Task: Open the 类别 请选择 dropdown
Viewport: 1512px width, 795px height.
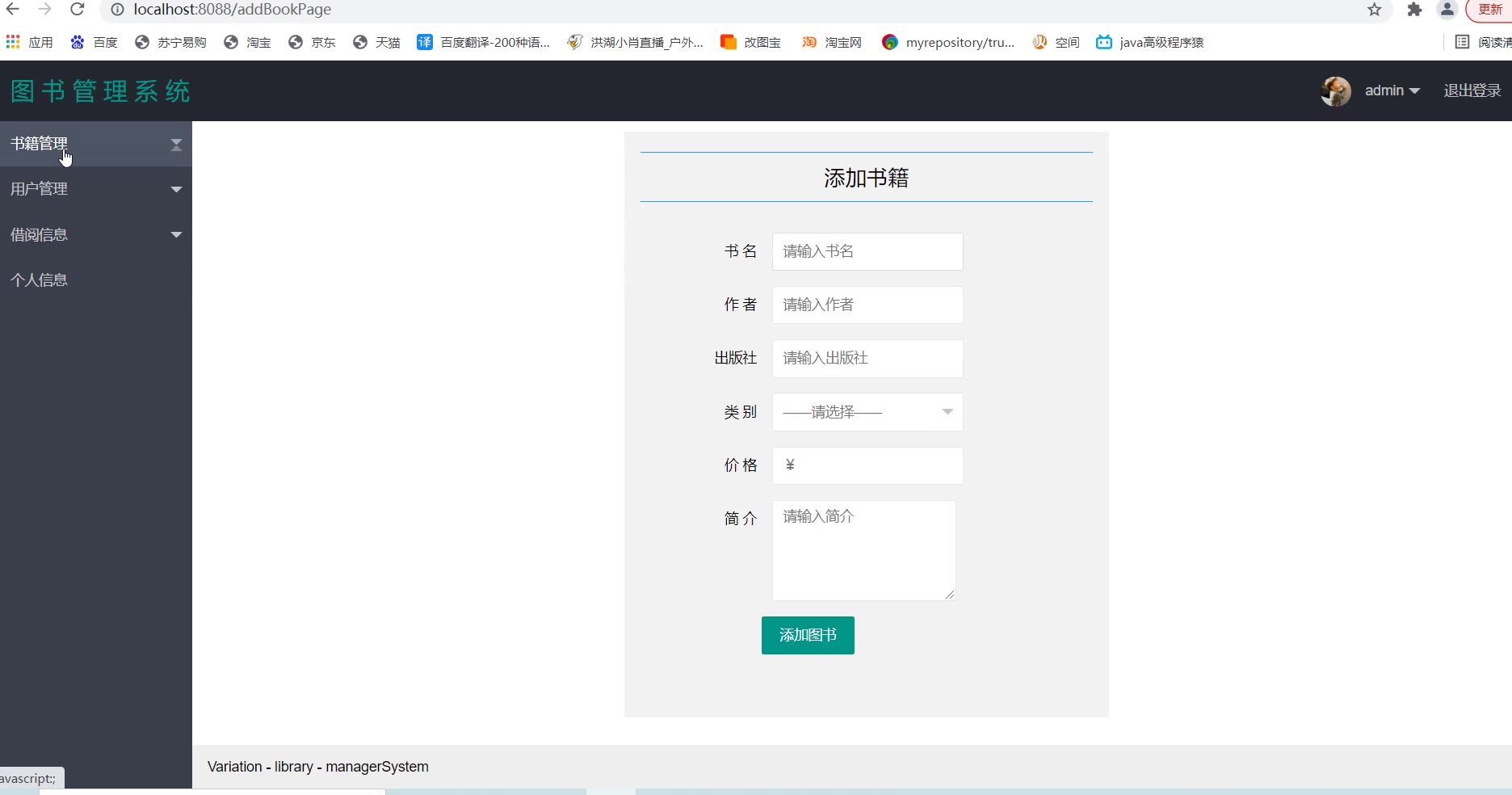Action: pyautogui.click(x=867, y=412)
